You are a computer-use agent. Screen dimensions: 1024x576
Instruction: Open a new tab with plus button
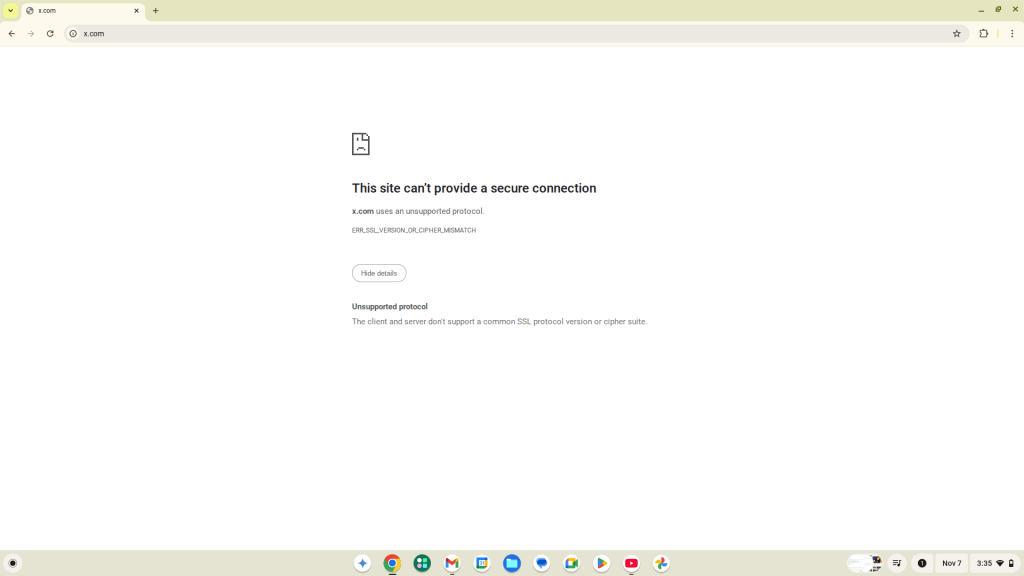(x=156, y=10)
